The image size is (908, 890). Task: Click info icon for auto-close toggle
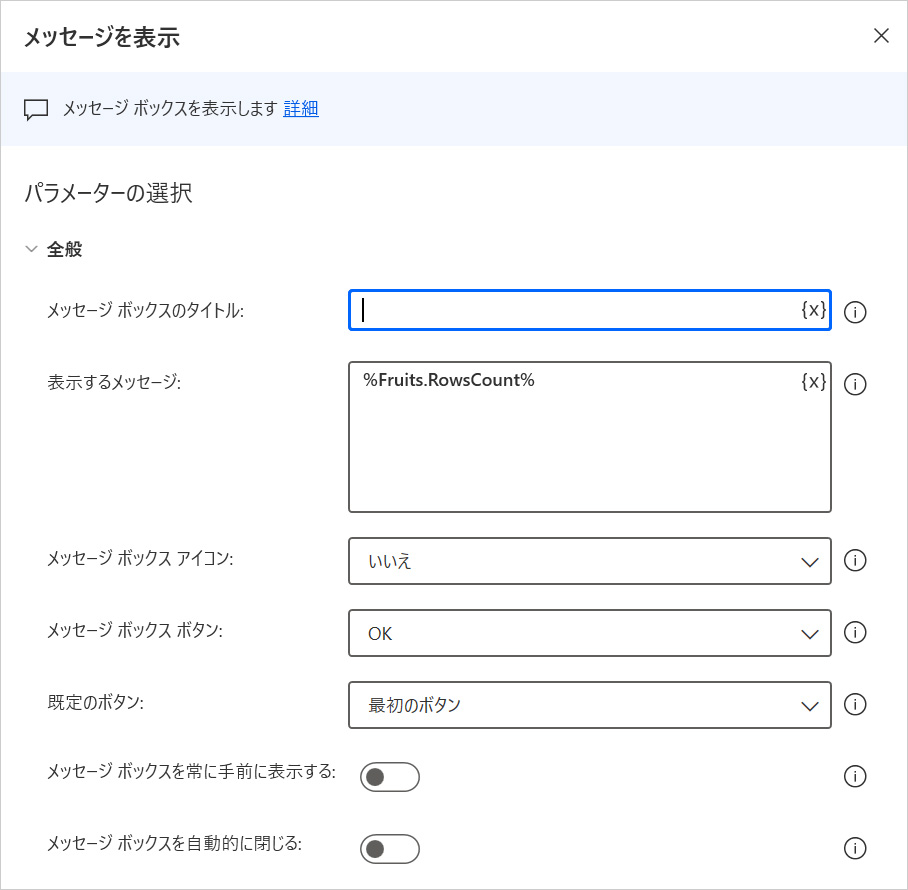[854, 849]
